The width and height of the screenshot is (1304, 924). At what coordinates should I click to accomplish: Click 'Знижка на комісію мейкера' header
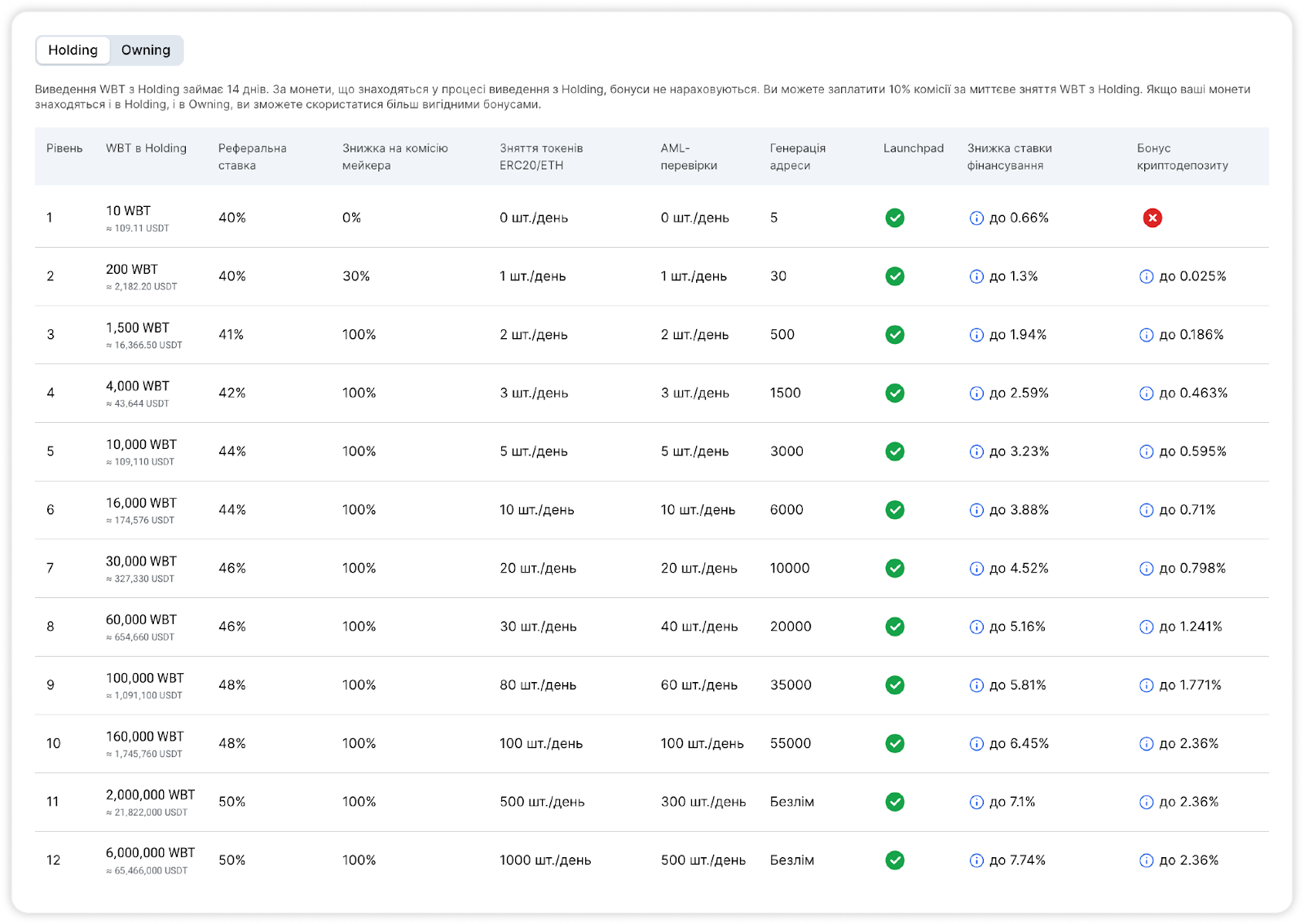(x=395, y=156)
